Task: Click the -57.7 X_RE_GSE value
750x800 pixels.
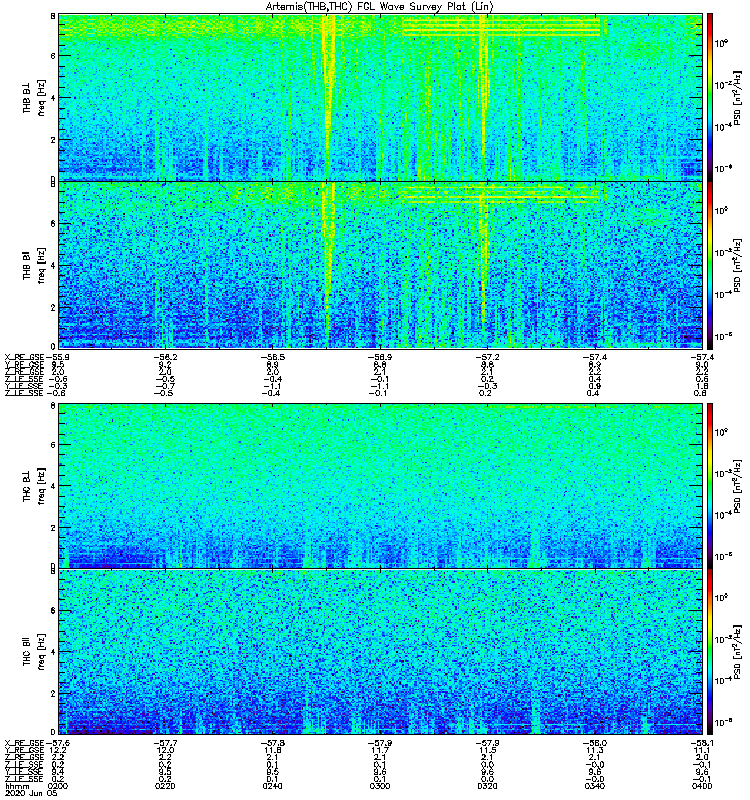Action: click(x=165, y=743)
